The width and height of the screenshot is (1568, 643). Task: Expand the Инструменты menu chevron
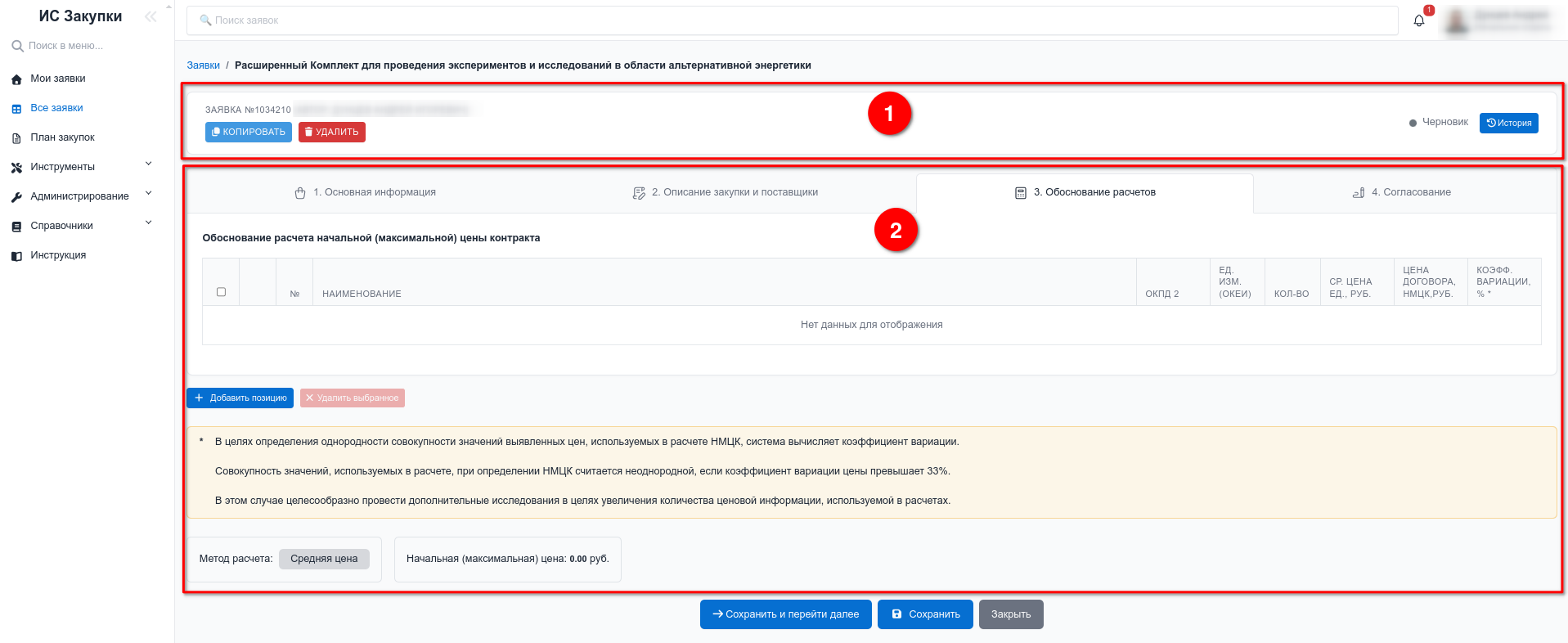[x=149, y=164]
